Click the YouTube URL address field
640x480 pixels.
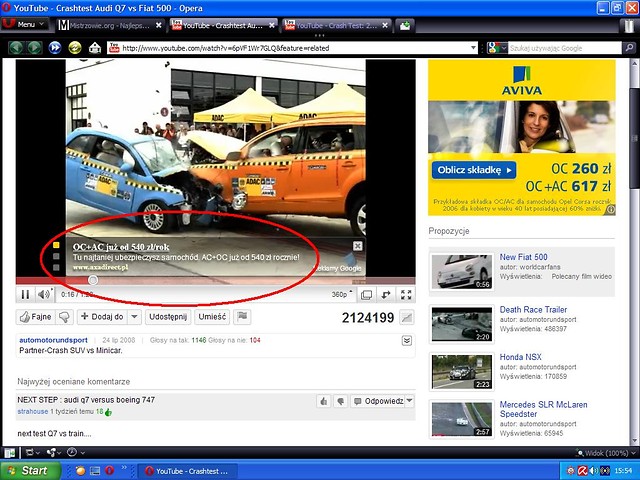coord(292,48)
